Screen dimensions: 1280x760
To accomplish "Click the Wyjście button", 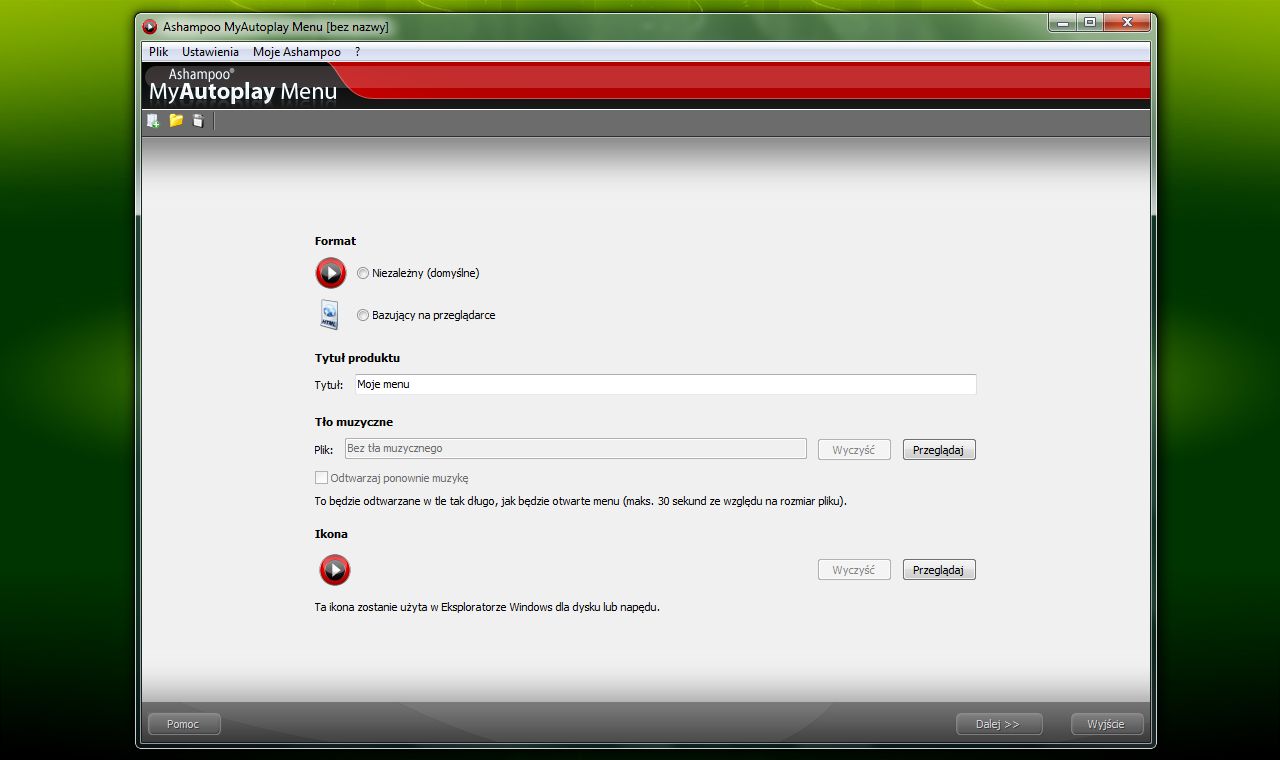I will (1107, 724).
